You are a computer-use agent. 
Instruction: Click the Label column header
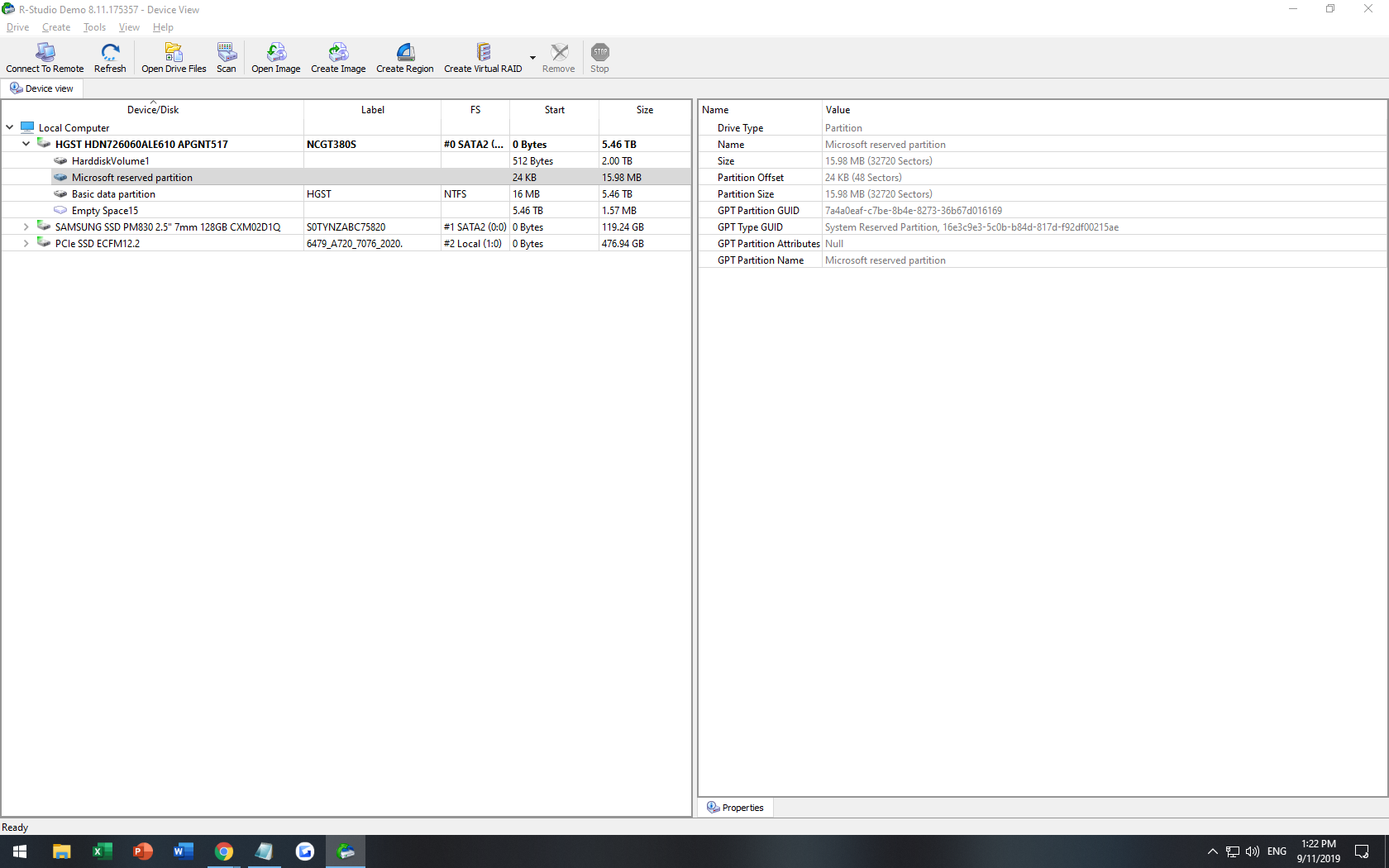(373, 110)
